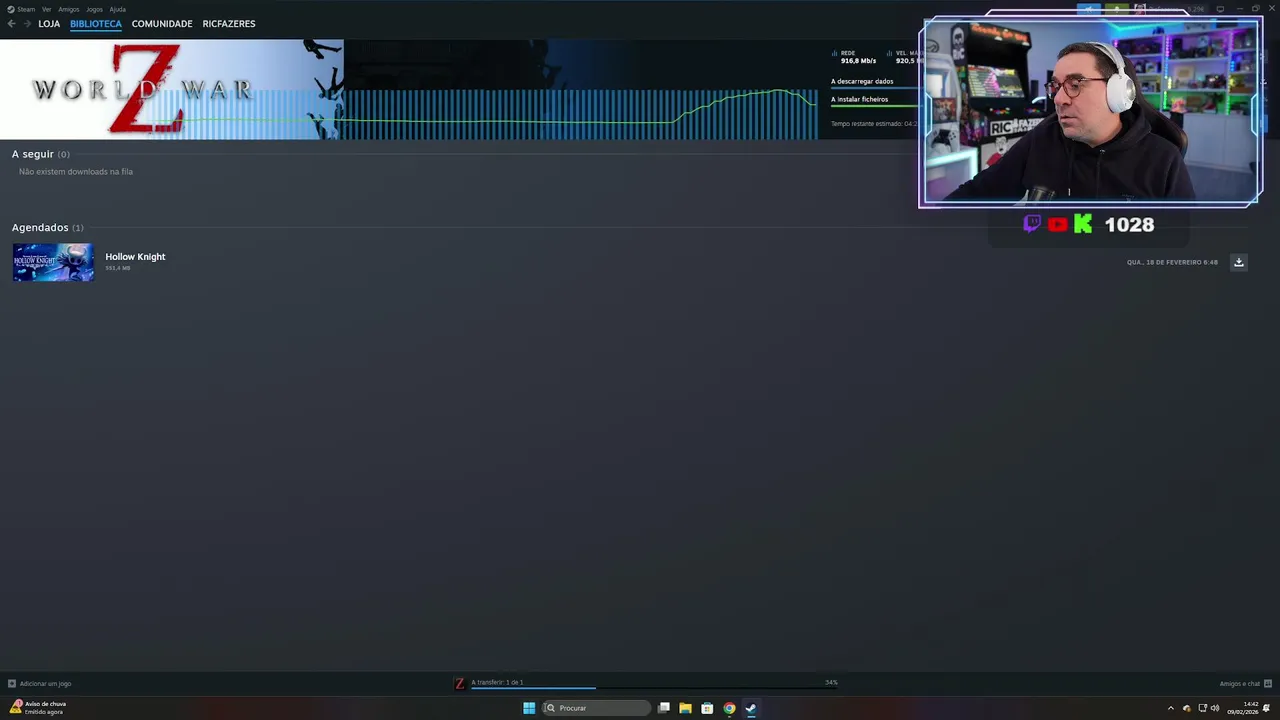
Task: Click the YouTube logo on the overlay
Action: [x=1057, y=224]
